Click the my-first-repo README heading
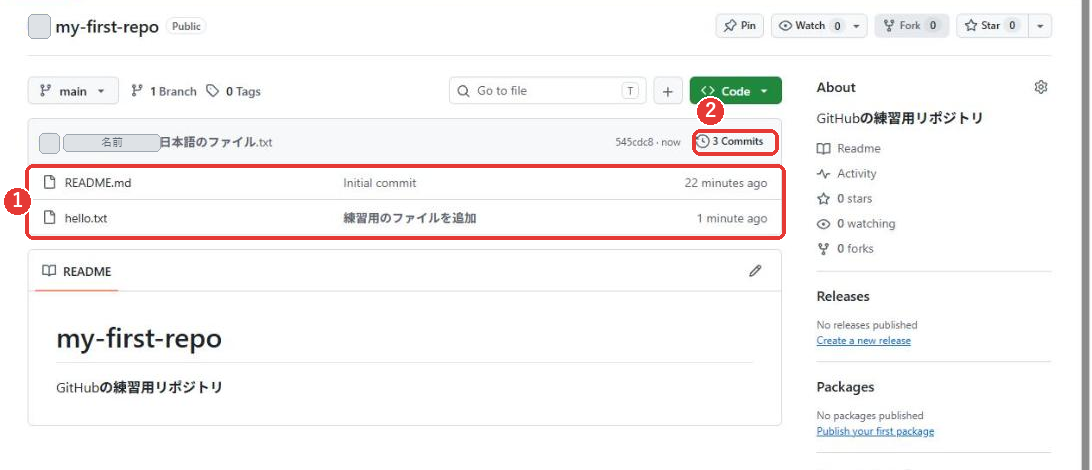The height and width of the screenshot is (470, 1092). click(x=139, y=338)
